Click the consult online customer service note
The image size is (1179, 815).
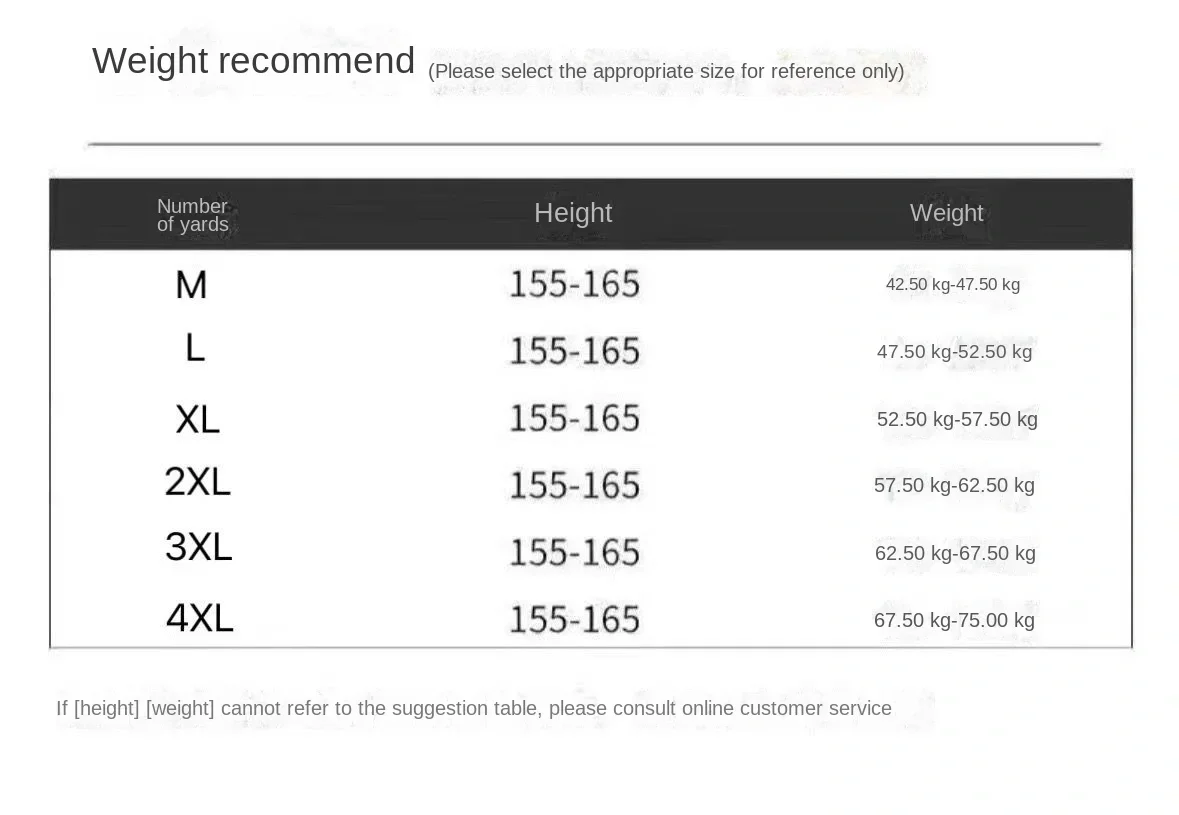(x=474, y=708)
